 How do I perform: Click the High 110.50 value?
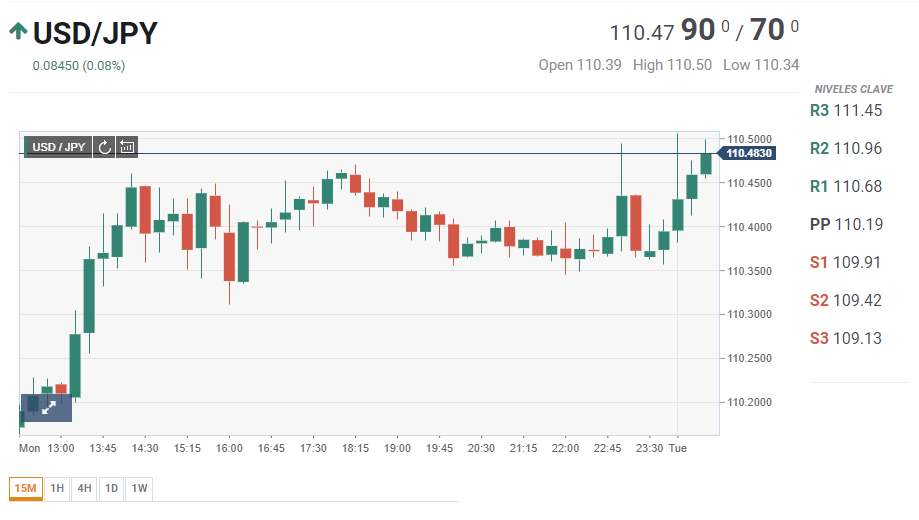coord(672,65)
